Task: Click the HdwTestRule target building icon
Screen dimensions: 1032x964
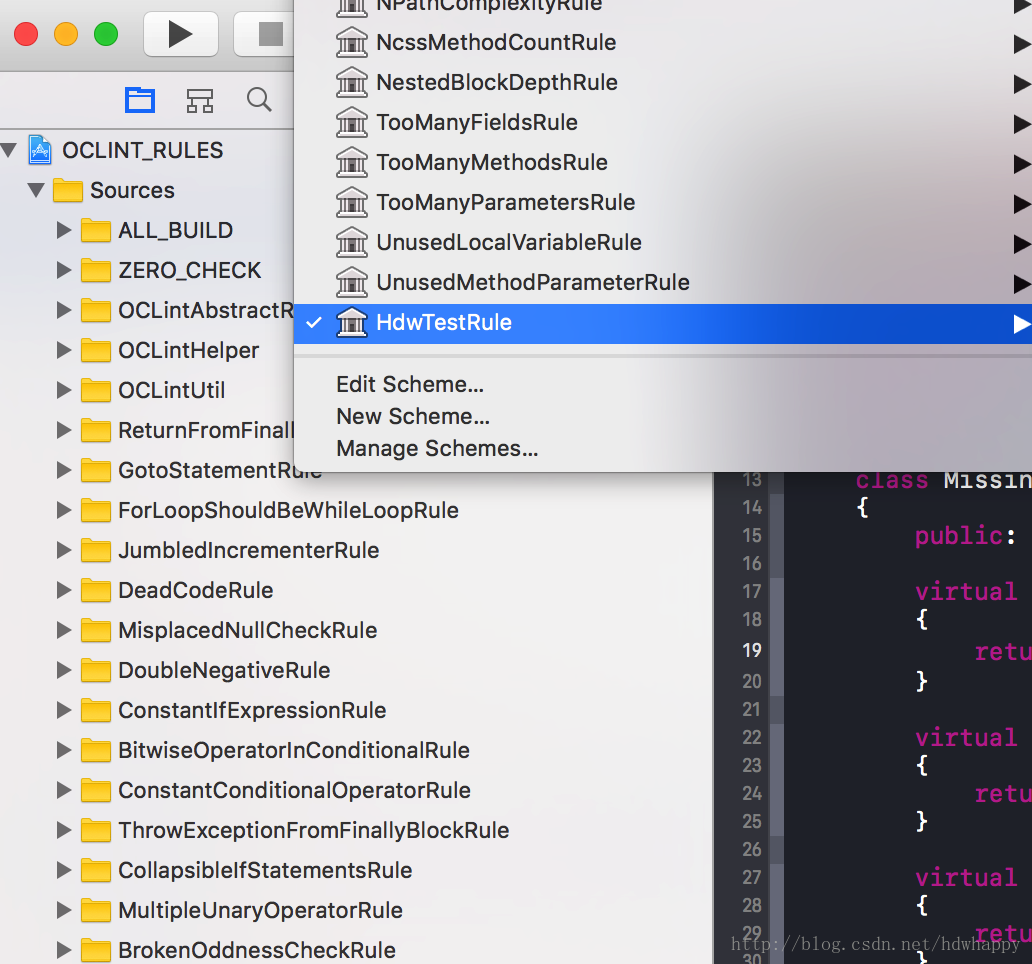Action: 352,322
